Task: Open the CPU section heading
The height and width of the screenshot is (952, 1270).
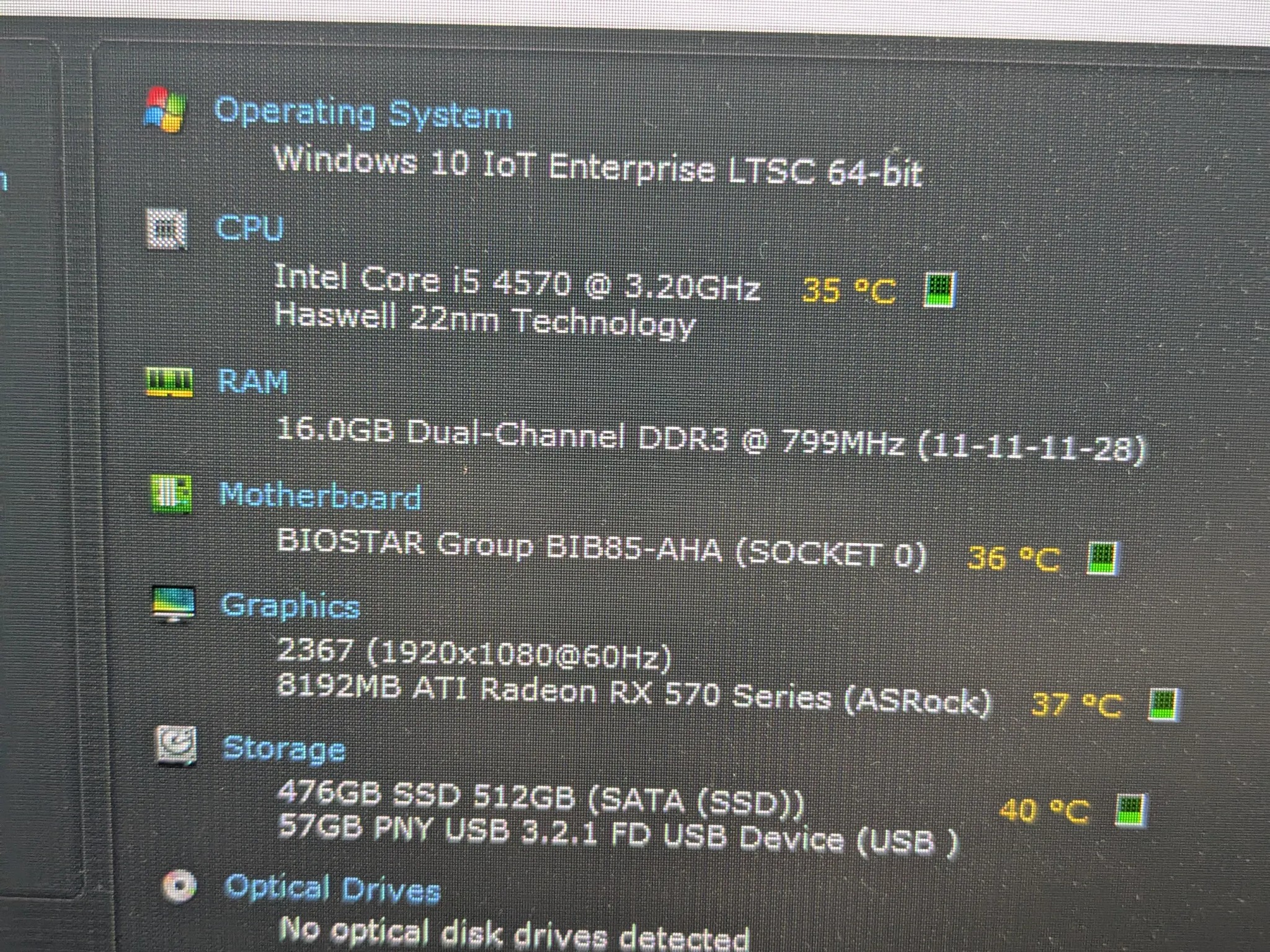Action: (x=249, y=227)
